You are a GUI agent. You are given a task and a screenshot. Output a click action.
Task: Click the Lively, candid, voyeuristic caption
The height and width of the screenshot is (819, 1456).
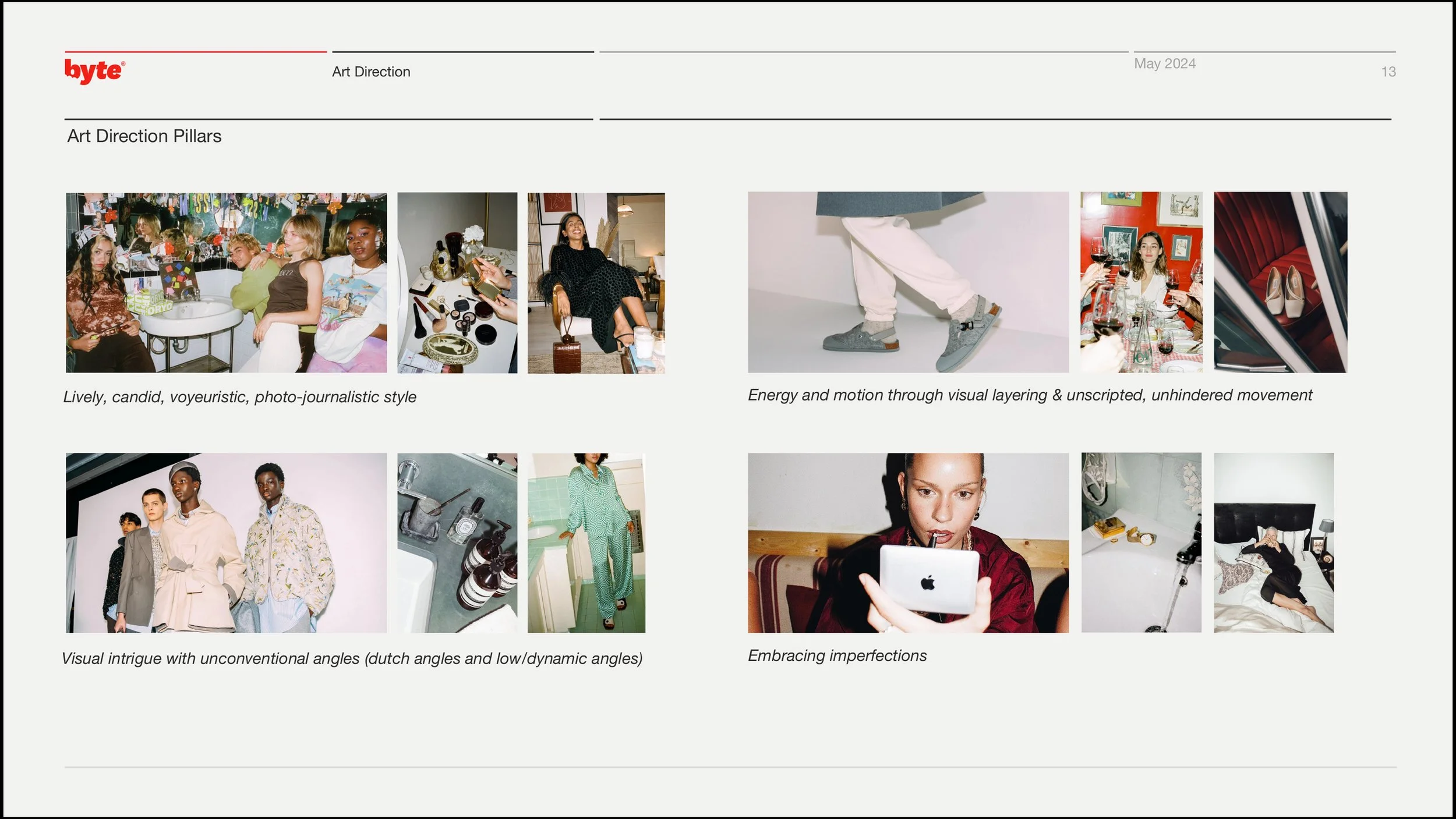[239, 397]
